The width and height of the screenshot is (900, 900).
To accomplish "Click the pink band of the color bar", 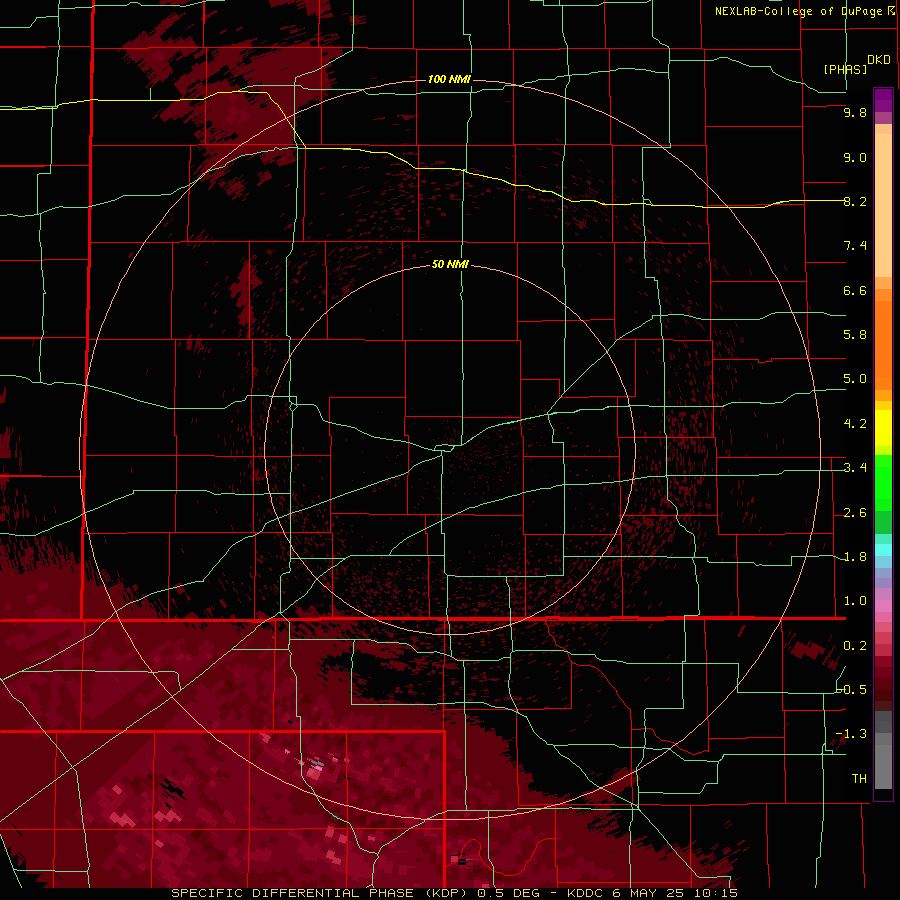I will click(883, 606).
